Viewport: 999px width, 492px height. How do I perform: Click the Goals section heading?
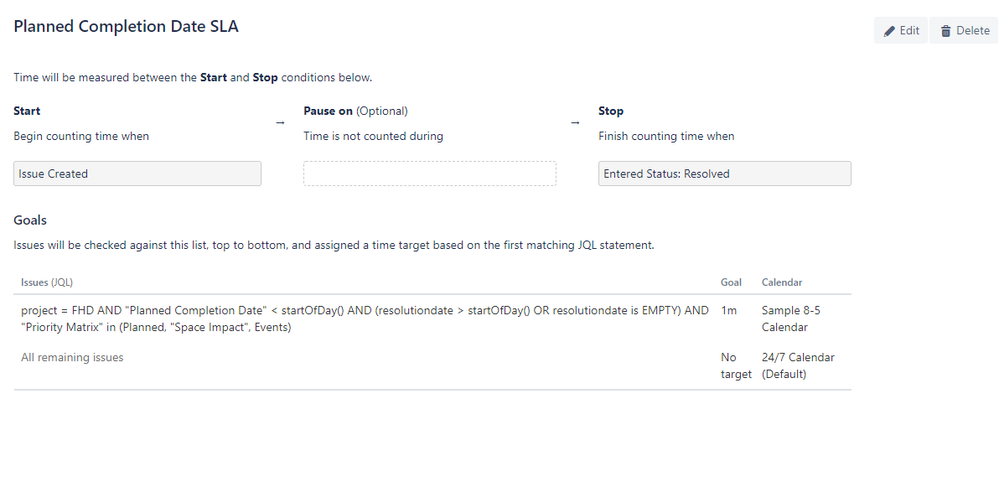click(30, 221)
